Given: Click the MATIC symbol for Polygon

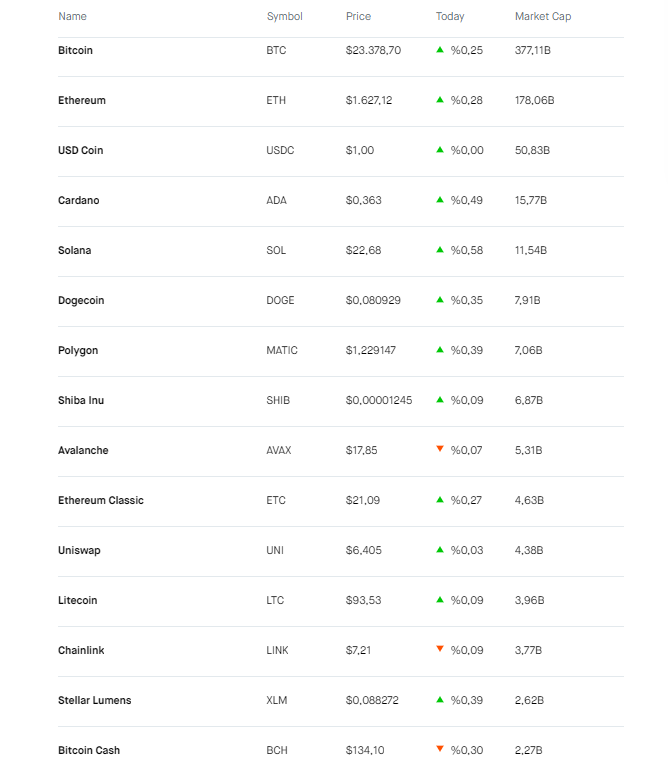Looking at the screenshot, I should coord(282,350).
